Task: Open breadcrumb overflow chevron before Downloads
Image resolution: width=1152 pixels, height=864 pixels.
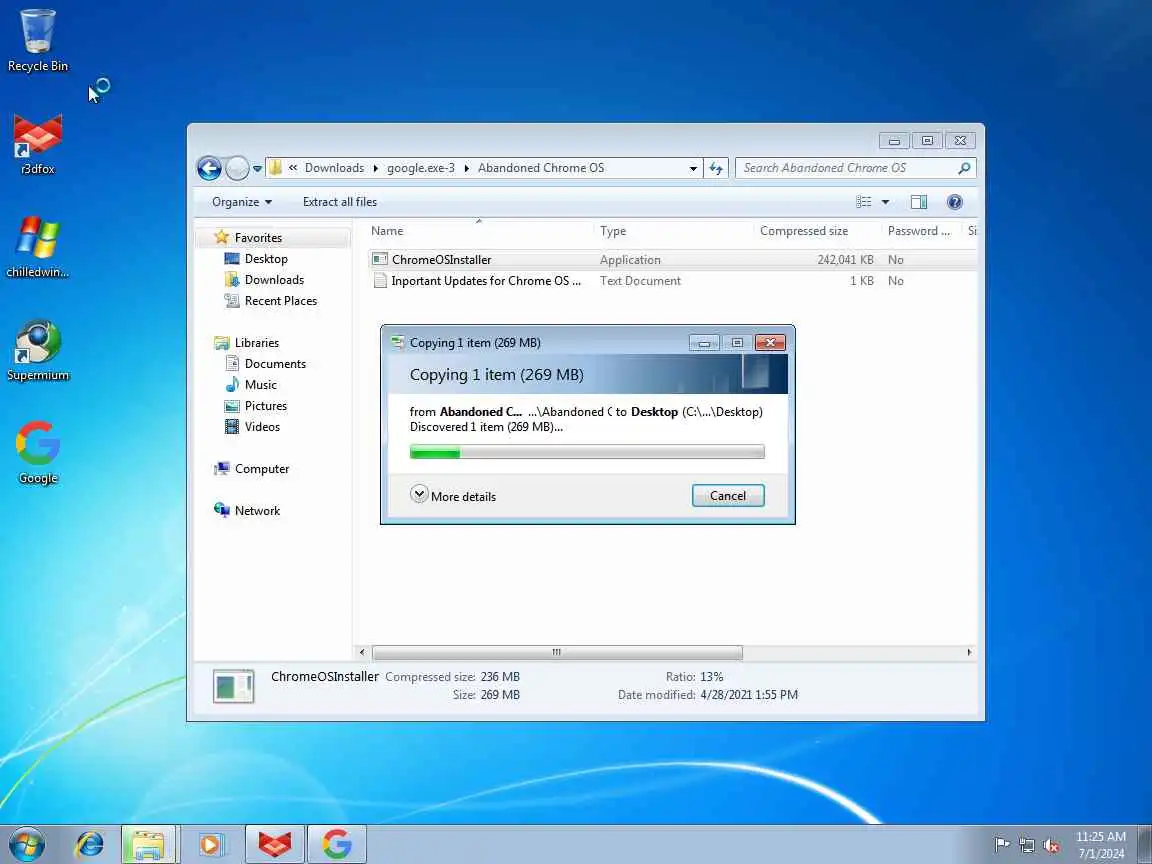Action: pos(292,168)
